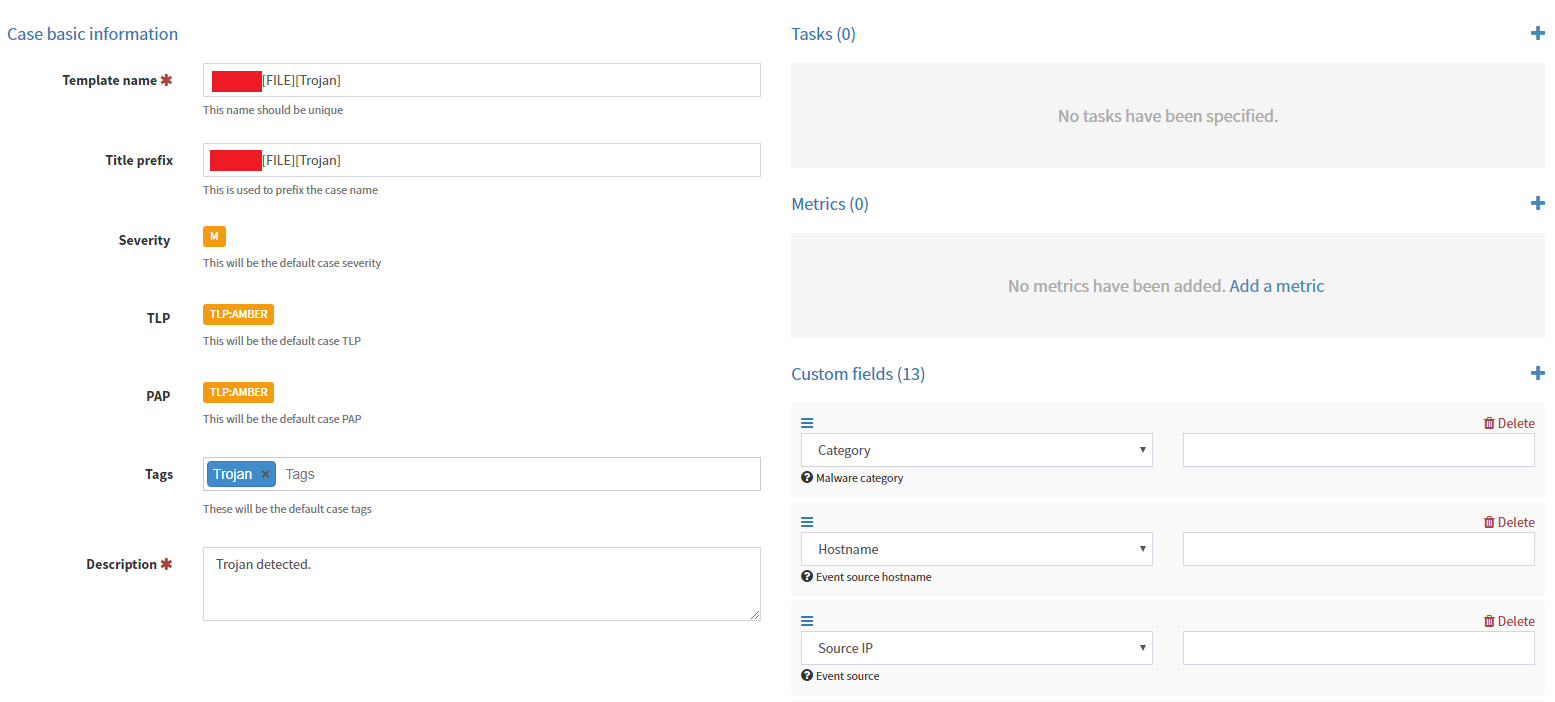The image size is (1555, 702).
Task: Toggle the TLP:AMBER badge under TLP
Action: [x=238, y=314]
